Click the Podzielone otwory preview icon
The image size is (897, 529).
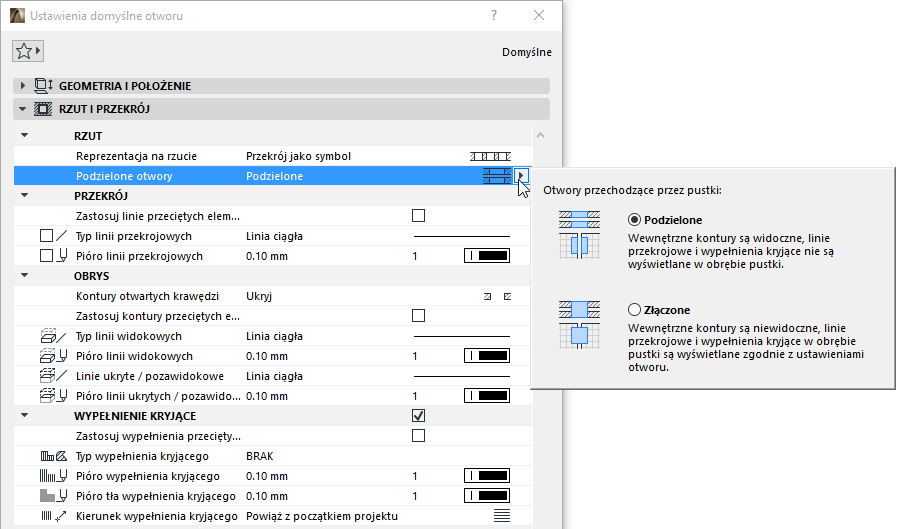497,176
